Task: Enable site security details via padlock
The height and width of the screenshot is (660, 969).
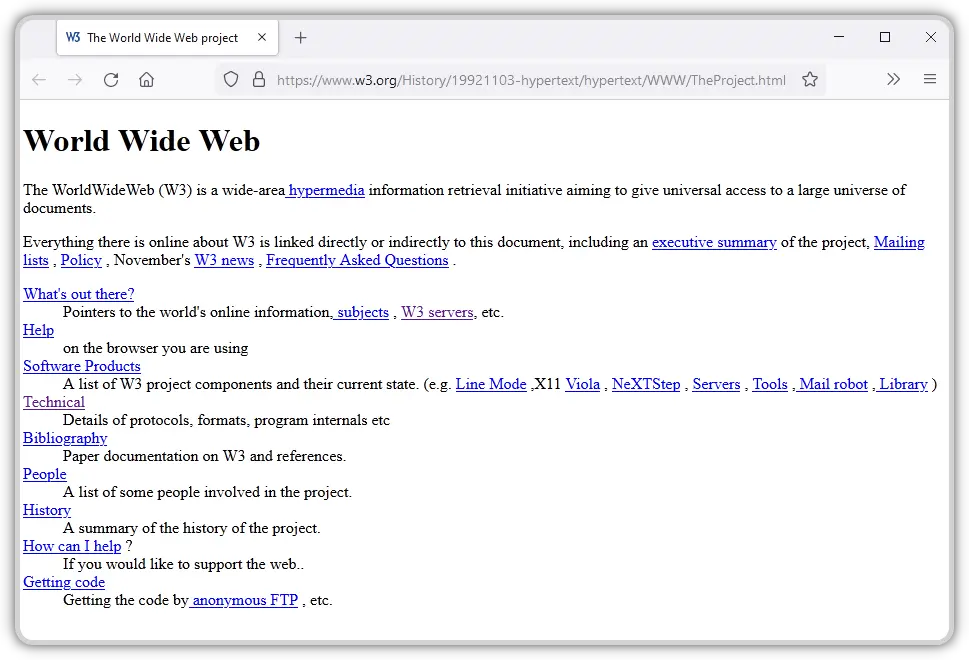Action: 259,79
